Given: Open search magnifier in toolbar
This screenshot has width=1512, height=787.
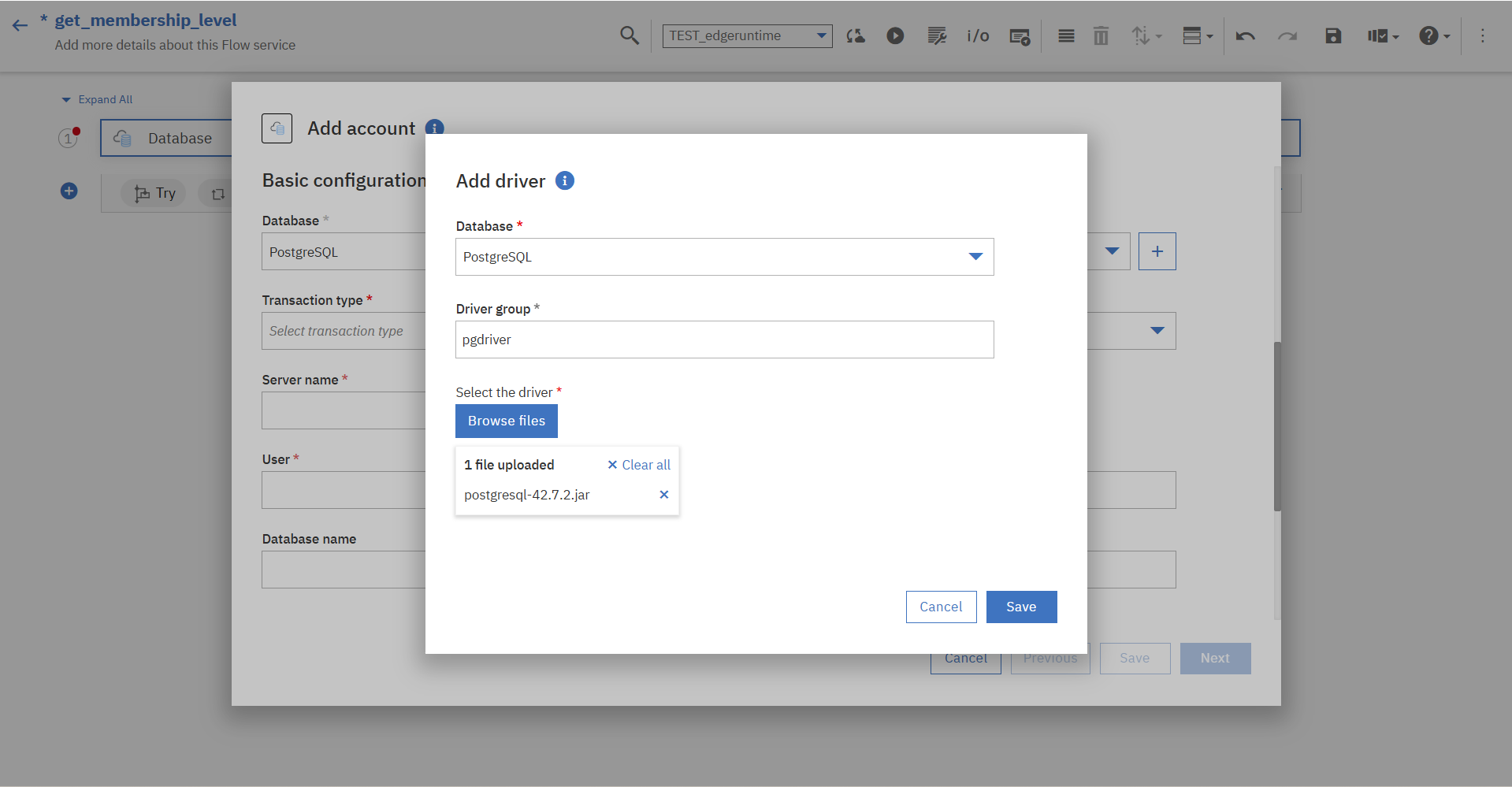Looking at the screenshot, I should 630,35.
